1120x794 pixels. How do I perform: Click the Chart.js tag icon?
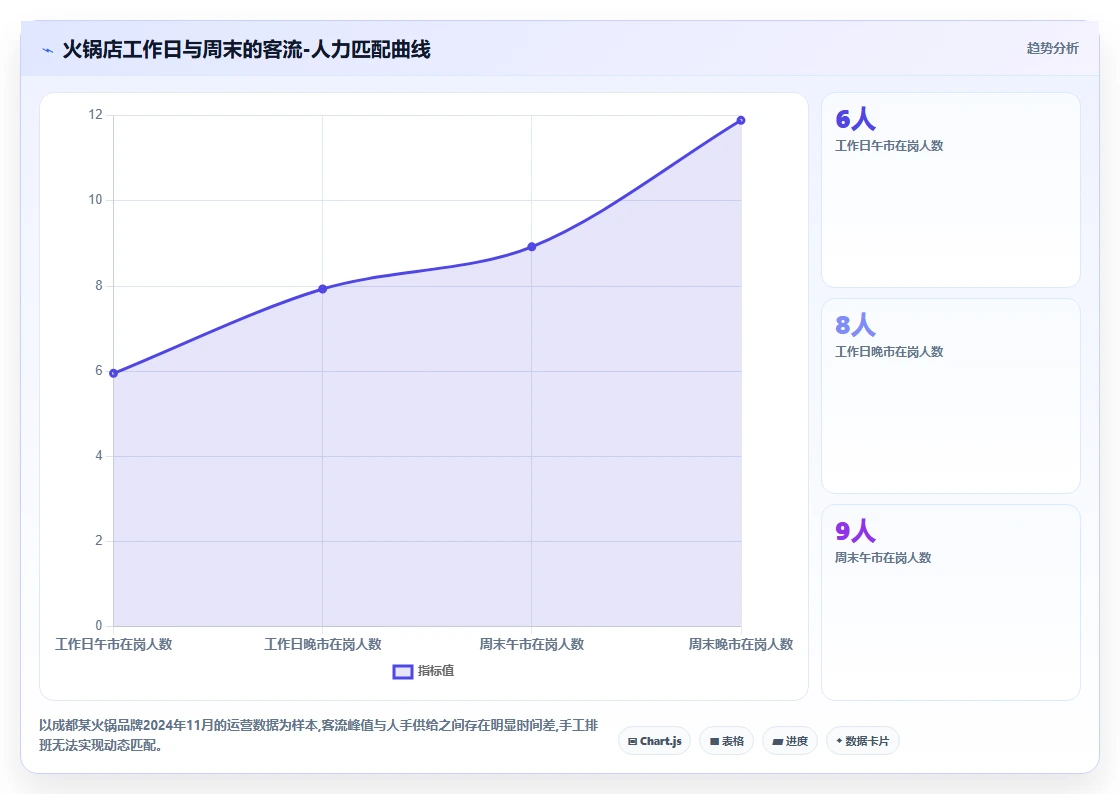[x=632, y=741]
